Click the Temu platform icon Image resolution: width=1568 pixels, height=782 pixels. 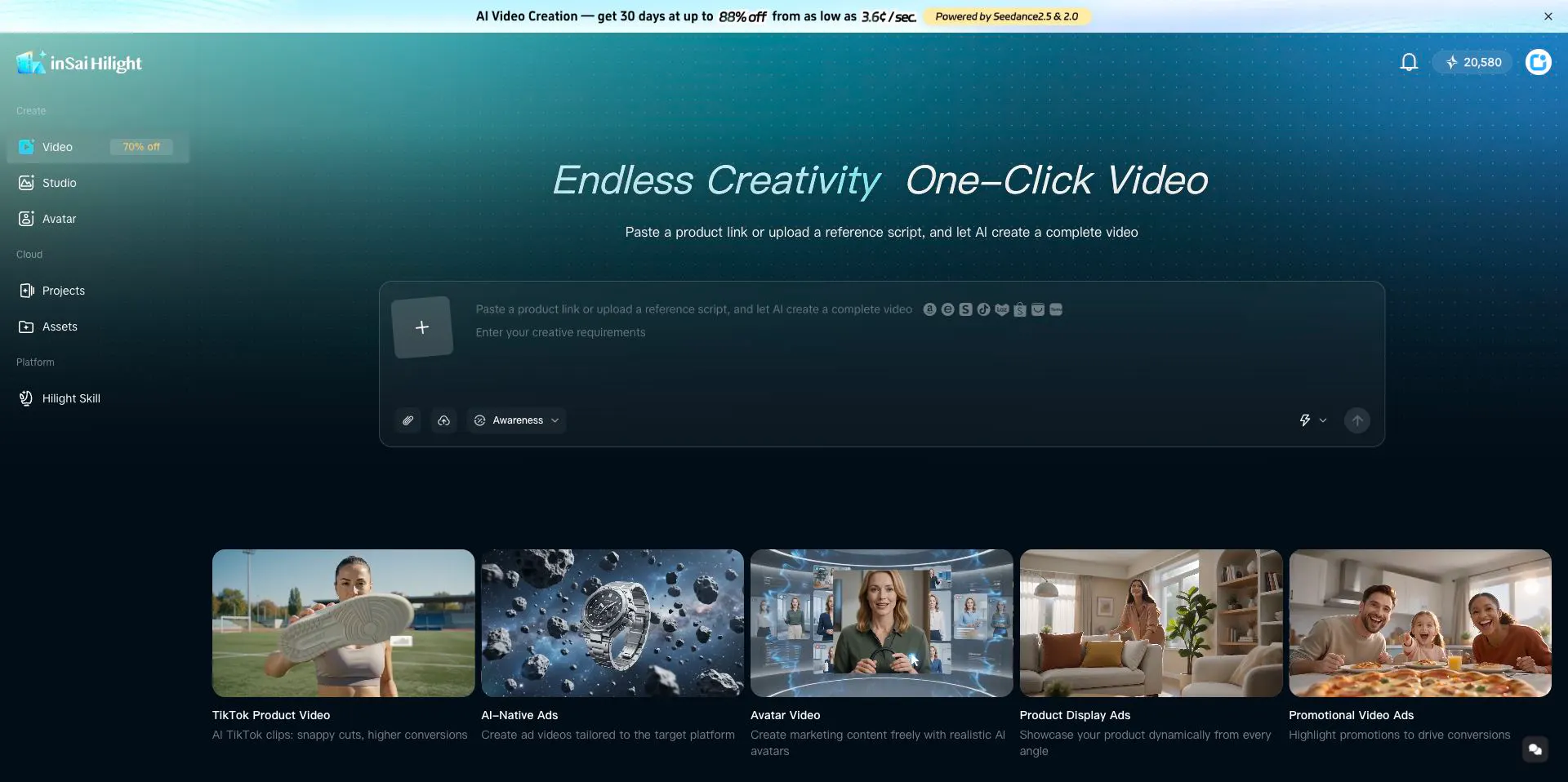[x=1056, y=309]
